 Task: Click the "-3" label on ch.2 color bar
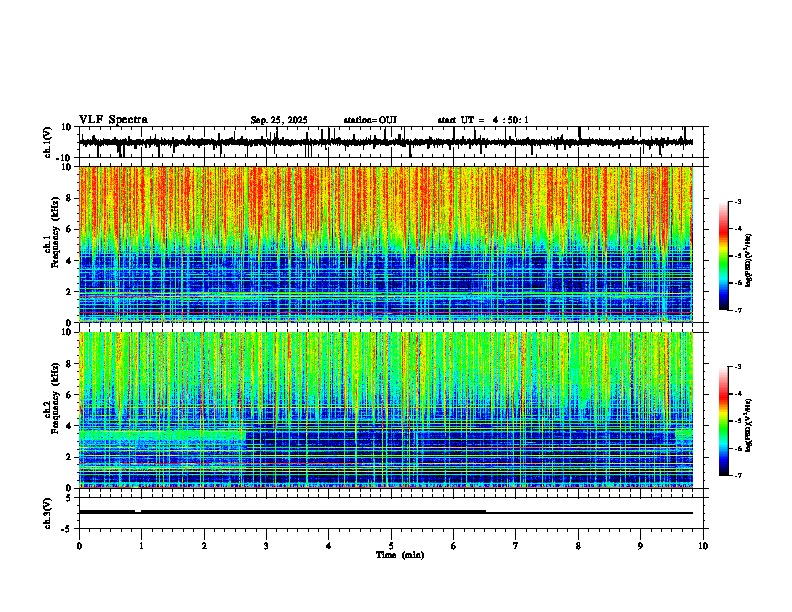738,367
